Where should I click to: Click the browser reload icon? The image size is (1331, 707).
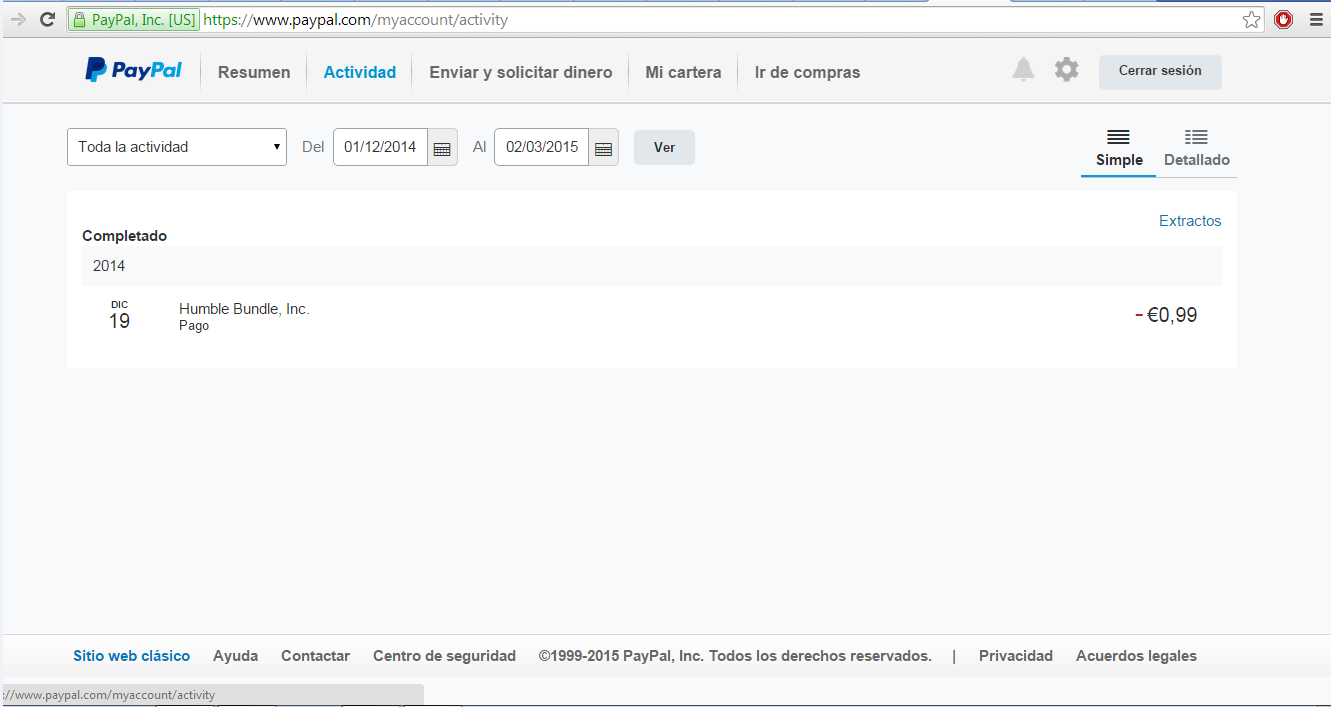click(x=47, y=20)
